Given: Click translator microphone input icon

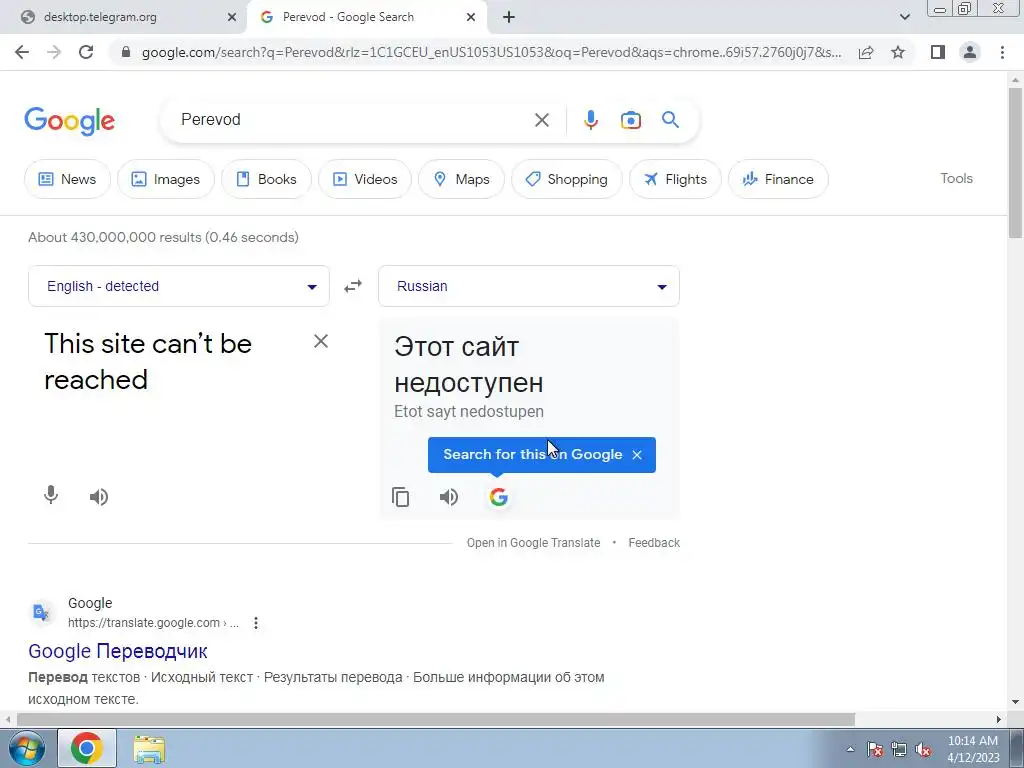Looking at the screenshot, I should pyautogui.click(x=51, y=496).
